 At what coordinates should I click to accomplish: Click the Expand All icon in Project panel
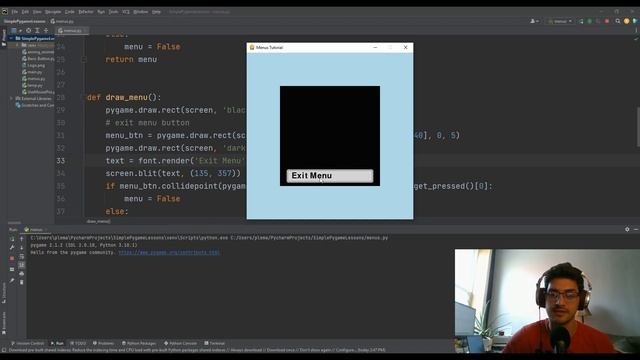[37, 31]
